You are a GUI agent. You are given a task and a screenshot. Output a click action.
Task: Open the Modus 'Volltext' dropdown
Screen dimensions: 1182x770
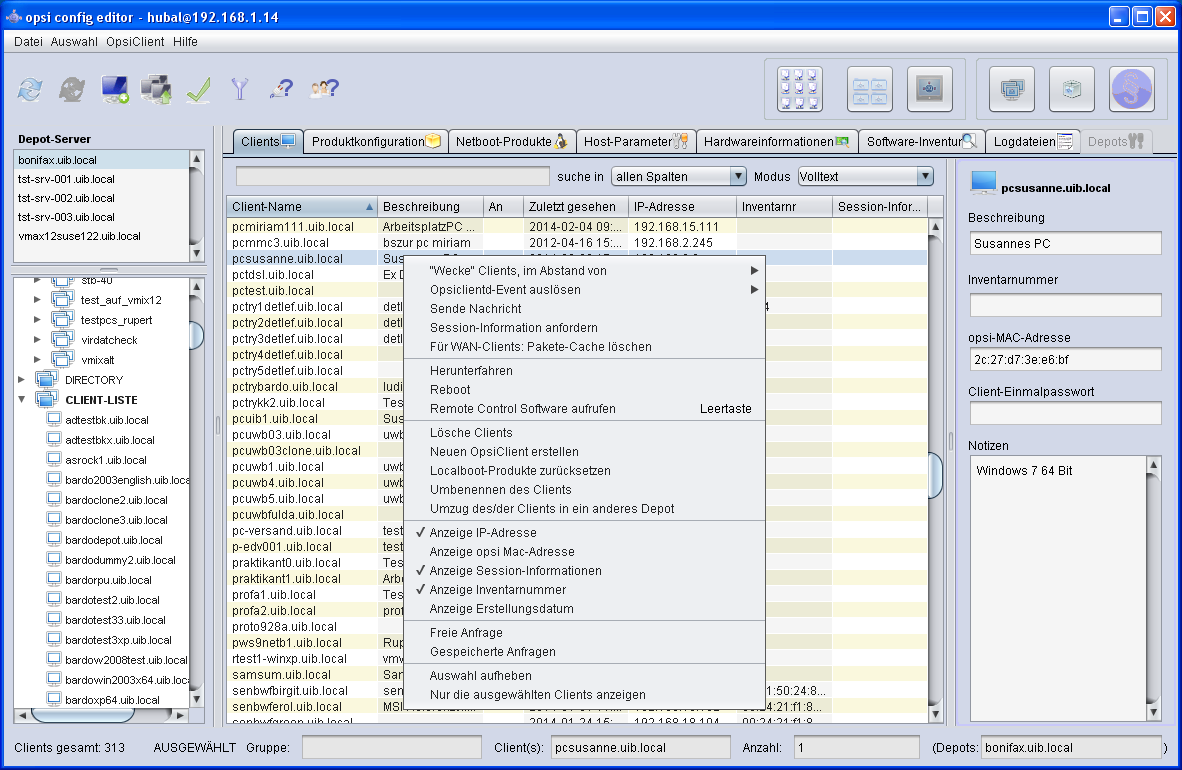click(x=865, y=177)
